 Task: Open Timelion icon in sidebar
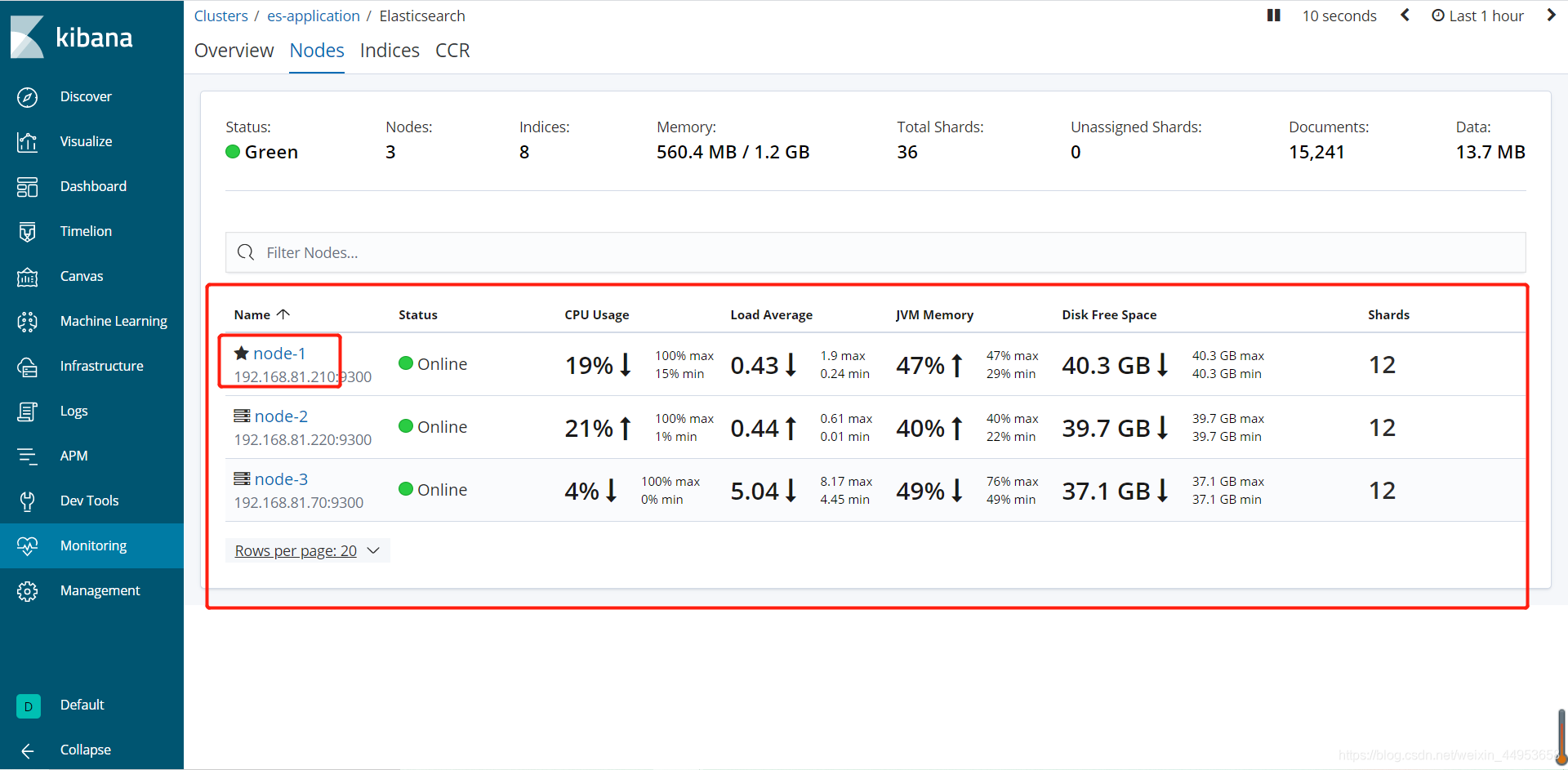pyautogui.click(x=27, y=232)
